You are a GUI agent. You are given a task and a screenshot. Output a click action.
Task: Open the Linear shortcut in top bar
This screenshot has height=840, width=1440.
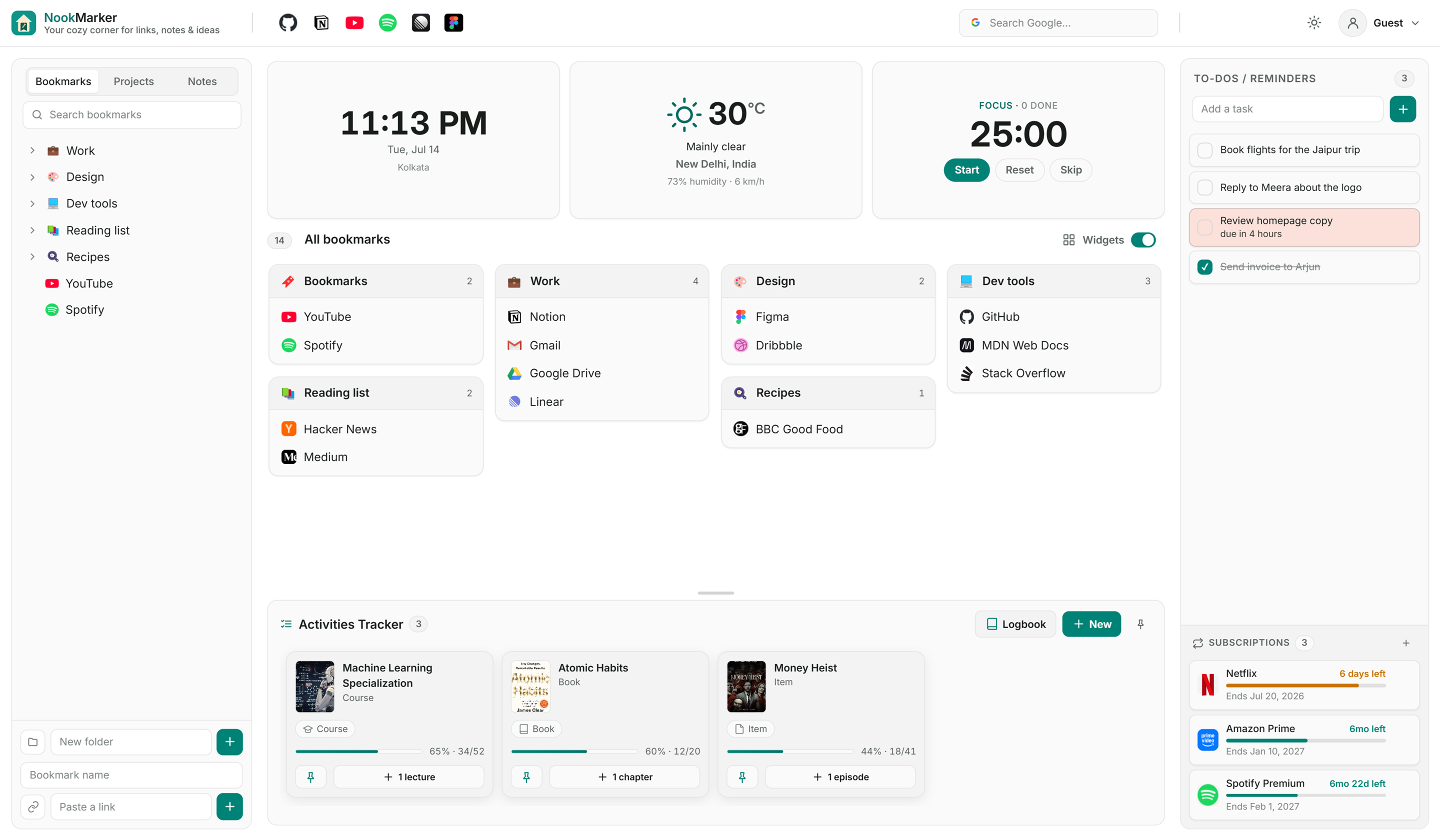pyautogui.click(x=420, y=23)
